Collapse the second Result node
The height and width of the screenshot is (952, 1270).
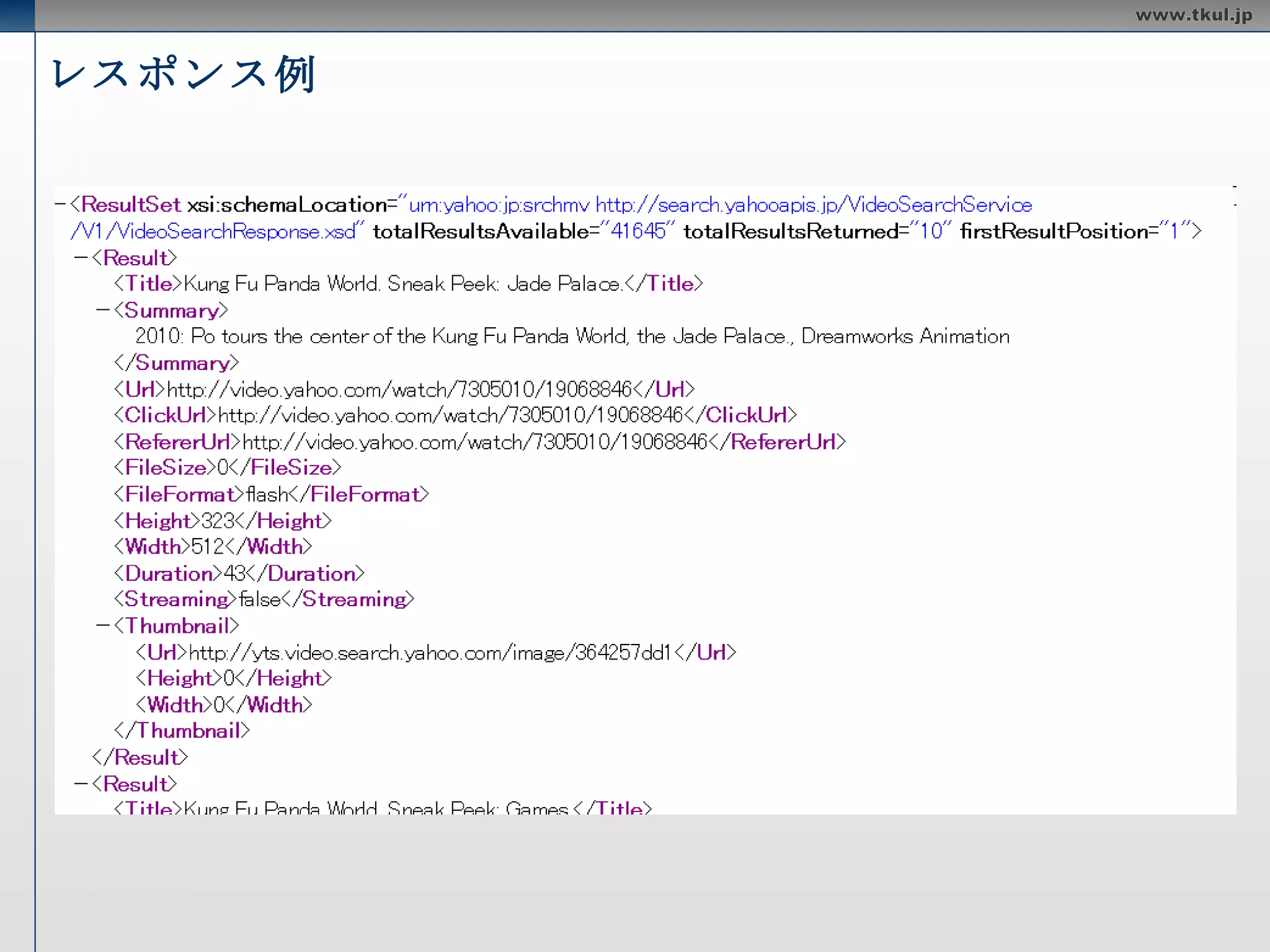click(81, 784)
